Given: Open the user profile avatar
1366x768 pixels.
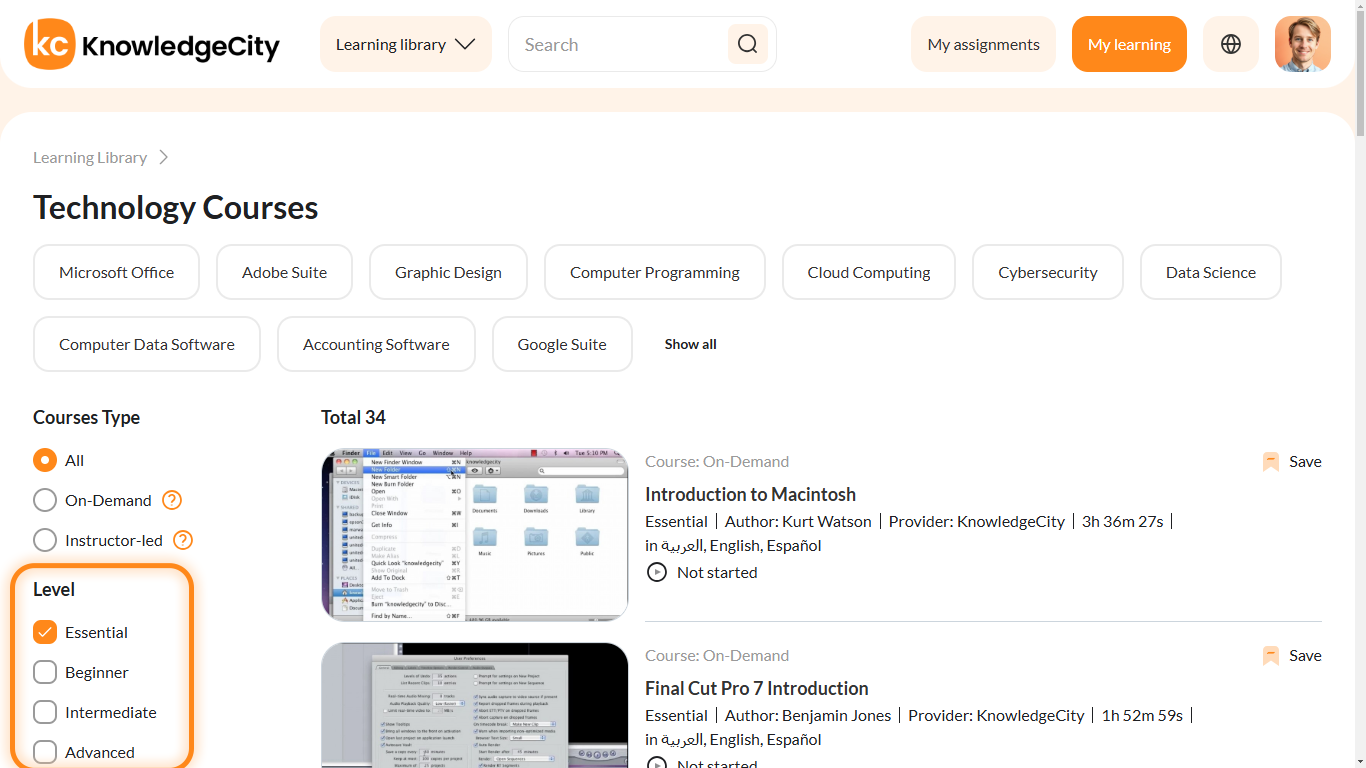Looking at the screenshot, I should point(1303,44).
